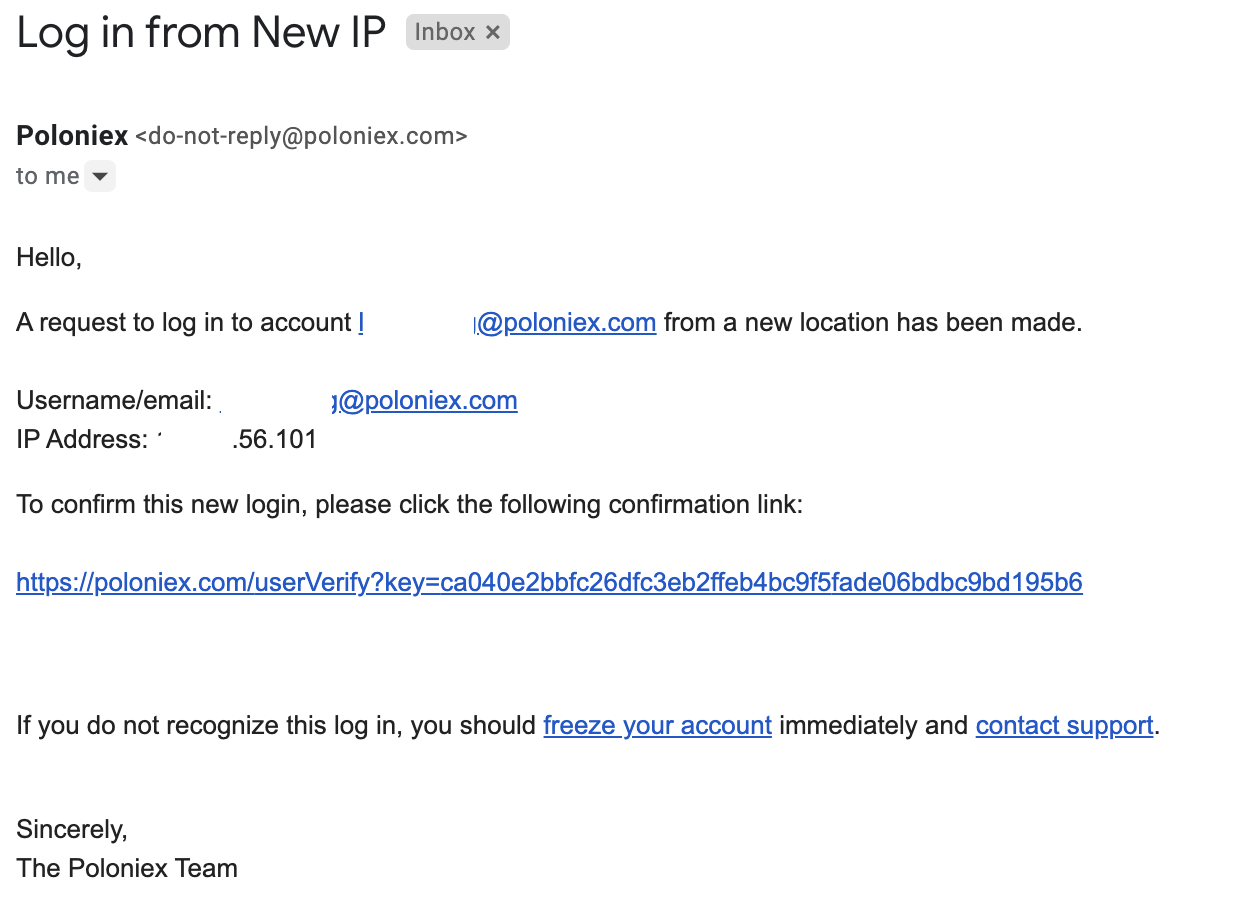Click the IP address ending .56.101
Screen dimensions: 1254x908
click(237, 439)
